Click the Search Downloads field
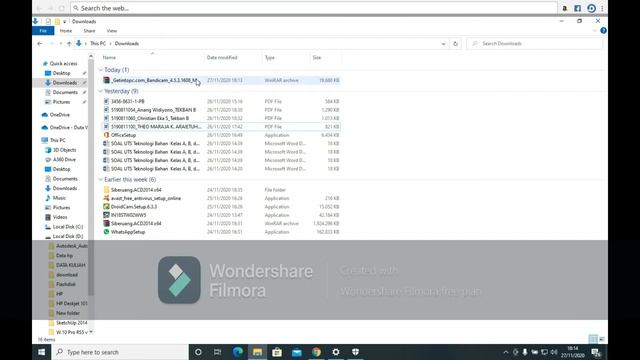 coord(534,43)
